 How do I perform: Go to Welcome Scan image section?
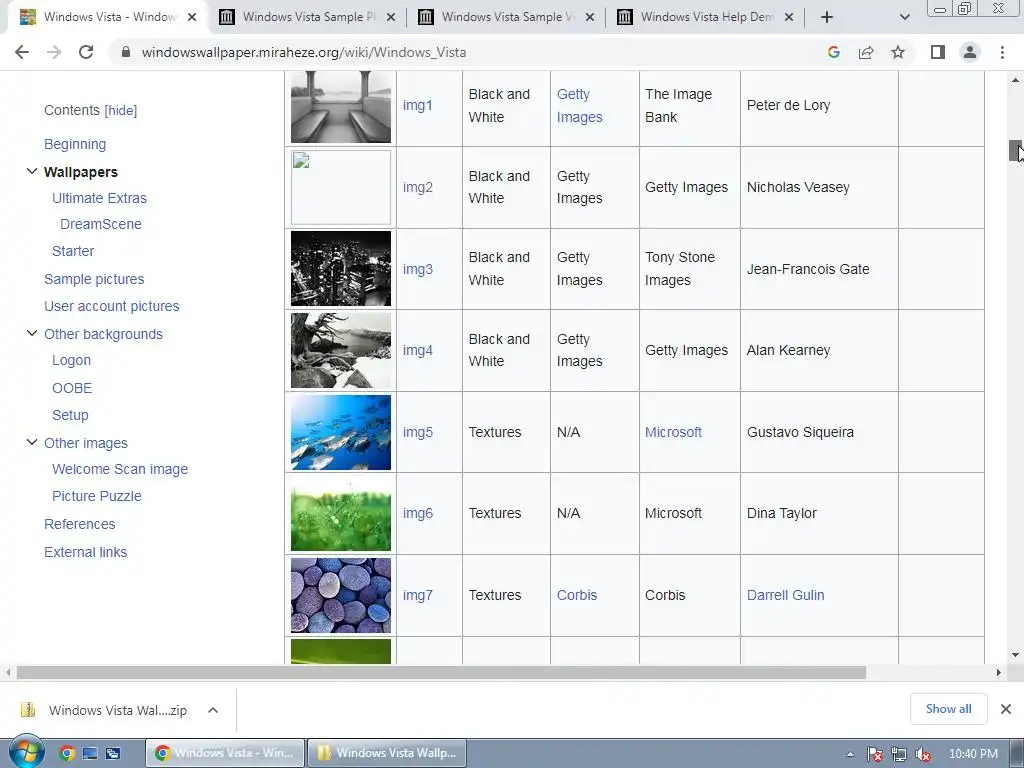(x=120, y=470)
